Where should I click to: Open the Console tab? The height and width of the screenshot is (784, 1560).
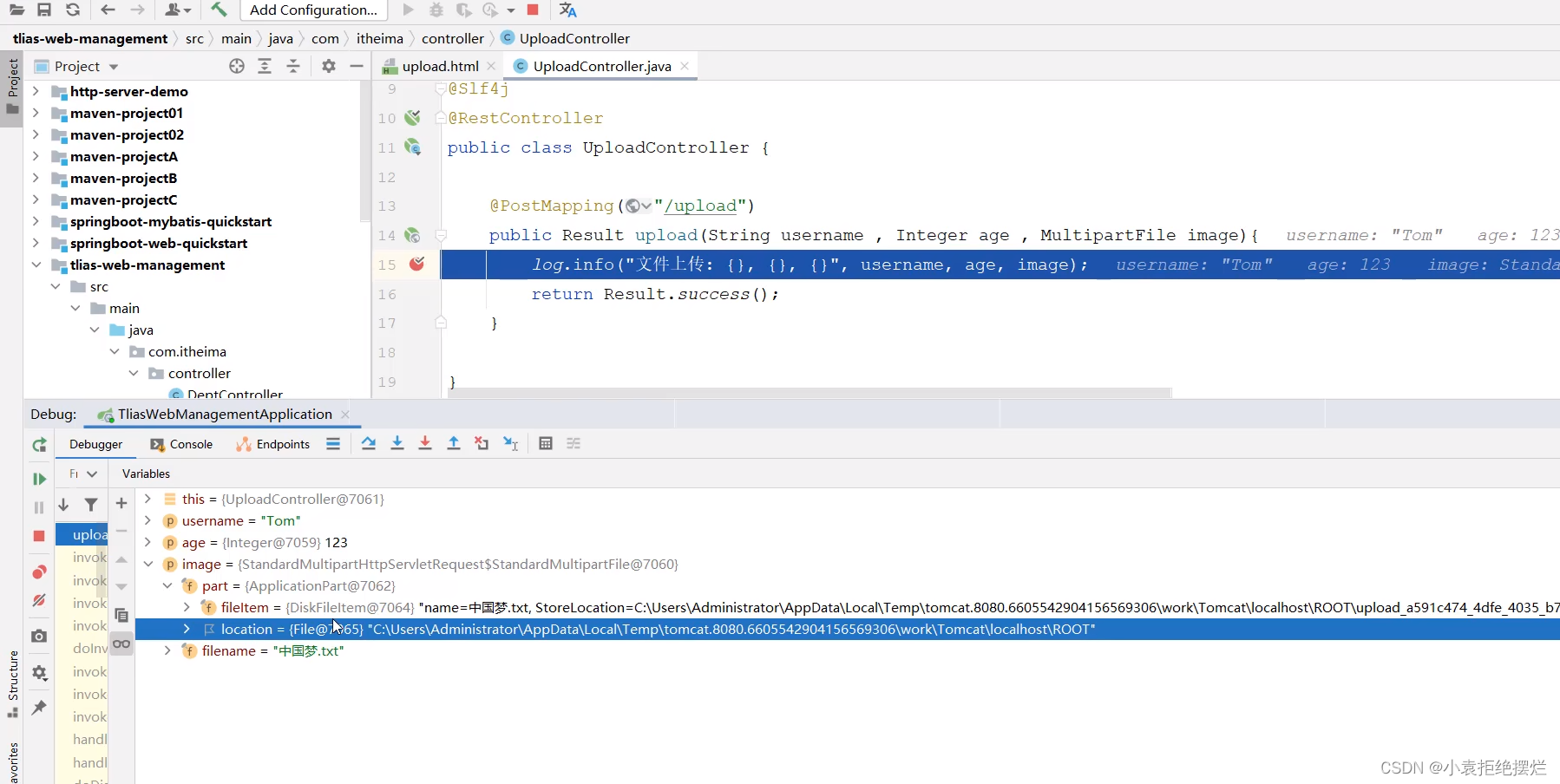coord(181,444)
